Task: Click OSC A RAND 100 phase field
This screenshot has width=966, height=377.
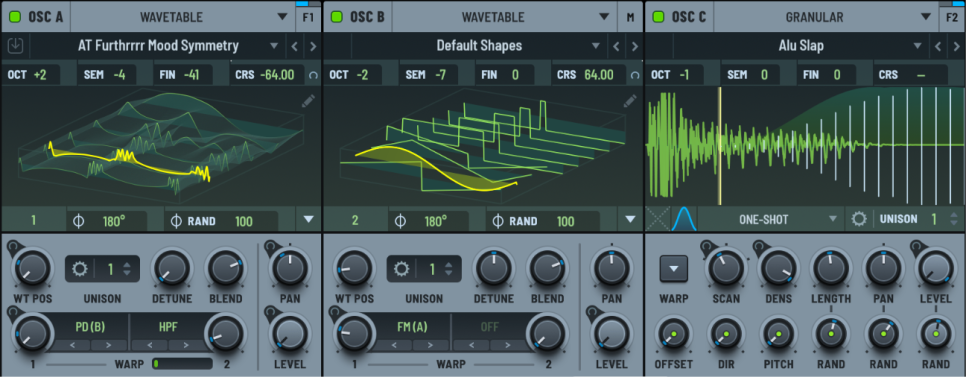Action: coord(222,221)
